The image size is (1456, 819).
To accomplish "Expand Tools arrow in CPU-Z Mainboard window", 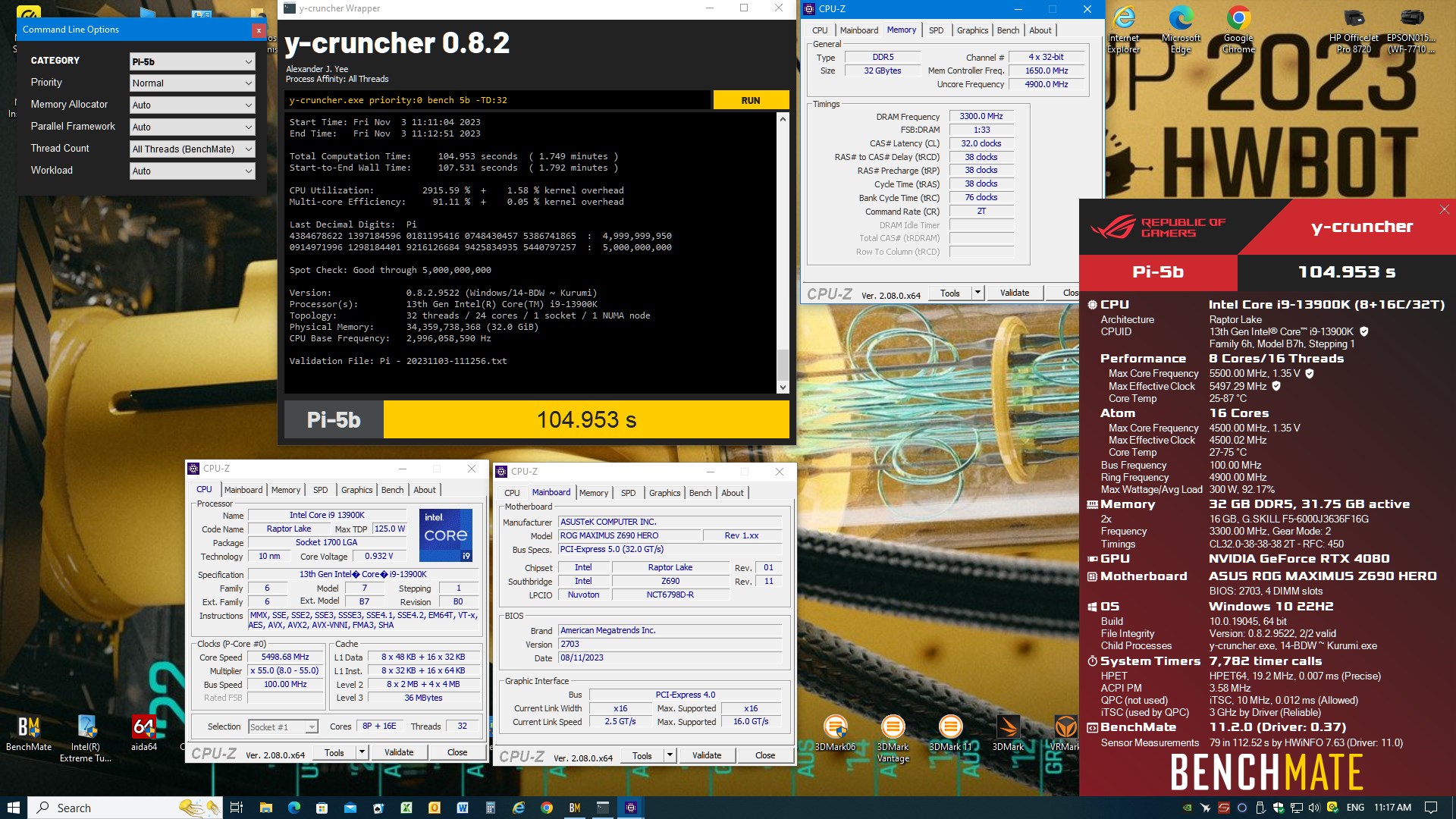I will tap(670, 755).
